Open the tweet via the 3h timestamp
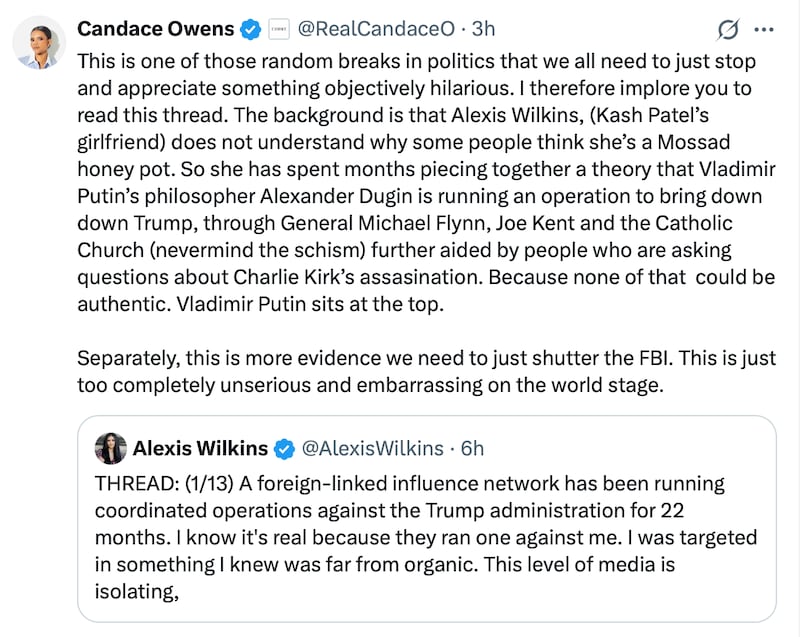 tap(485, 29)
